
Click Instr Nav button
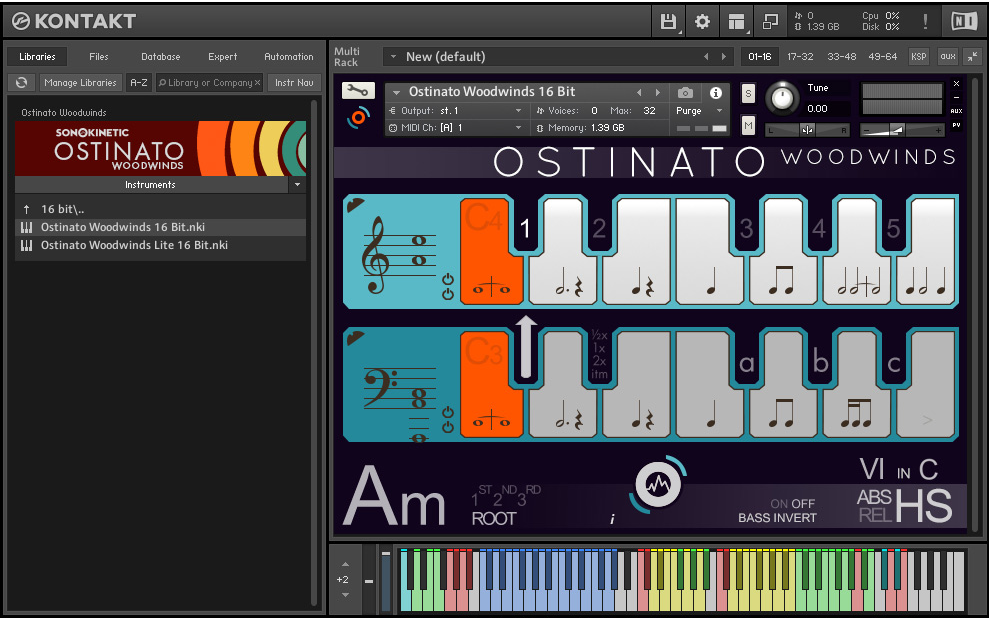click(294, 83)
